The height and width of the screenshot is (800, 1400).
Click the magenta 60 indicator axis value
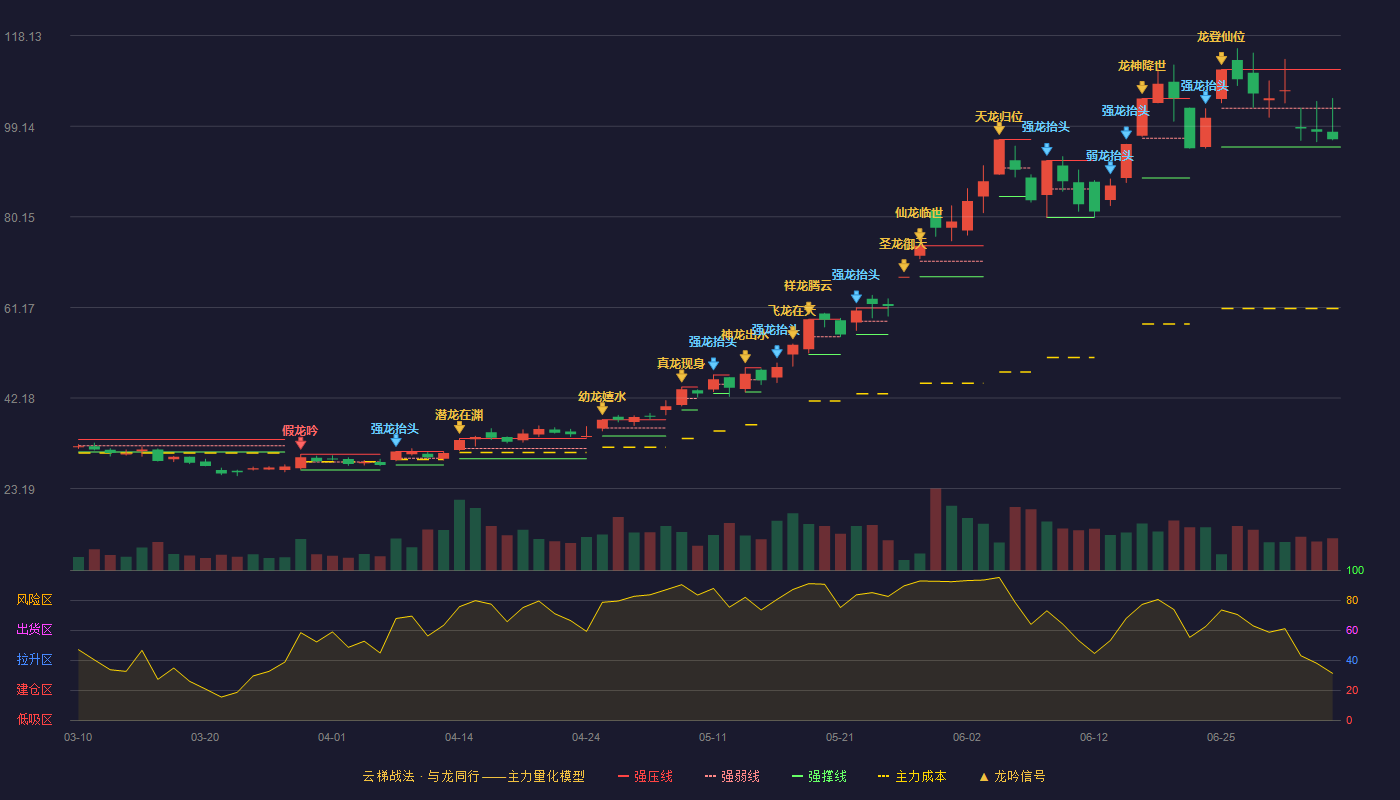point(1352,630)
